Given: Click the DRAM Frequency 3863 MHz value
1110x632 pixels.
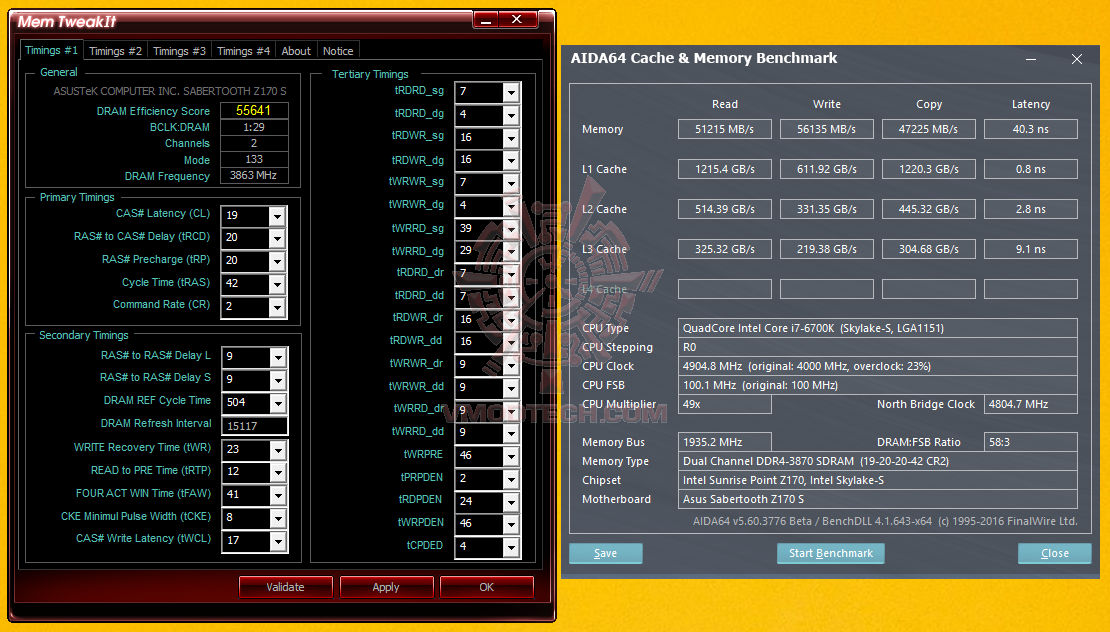Looking at the screenshot, I should click(x=254, y=176).
